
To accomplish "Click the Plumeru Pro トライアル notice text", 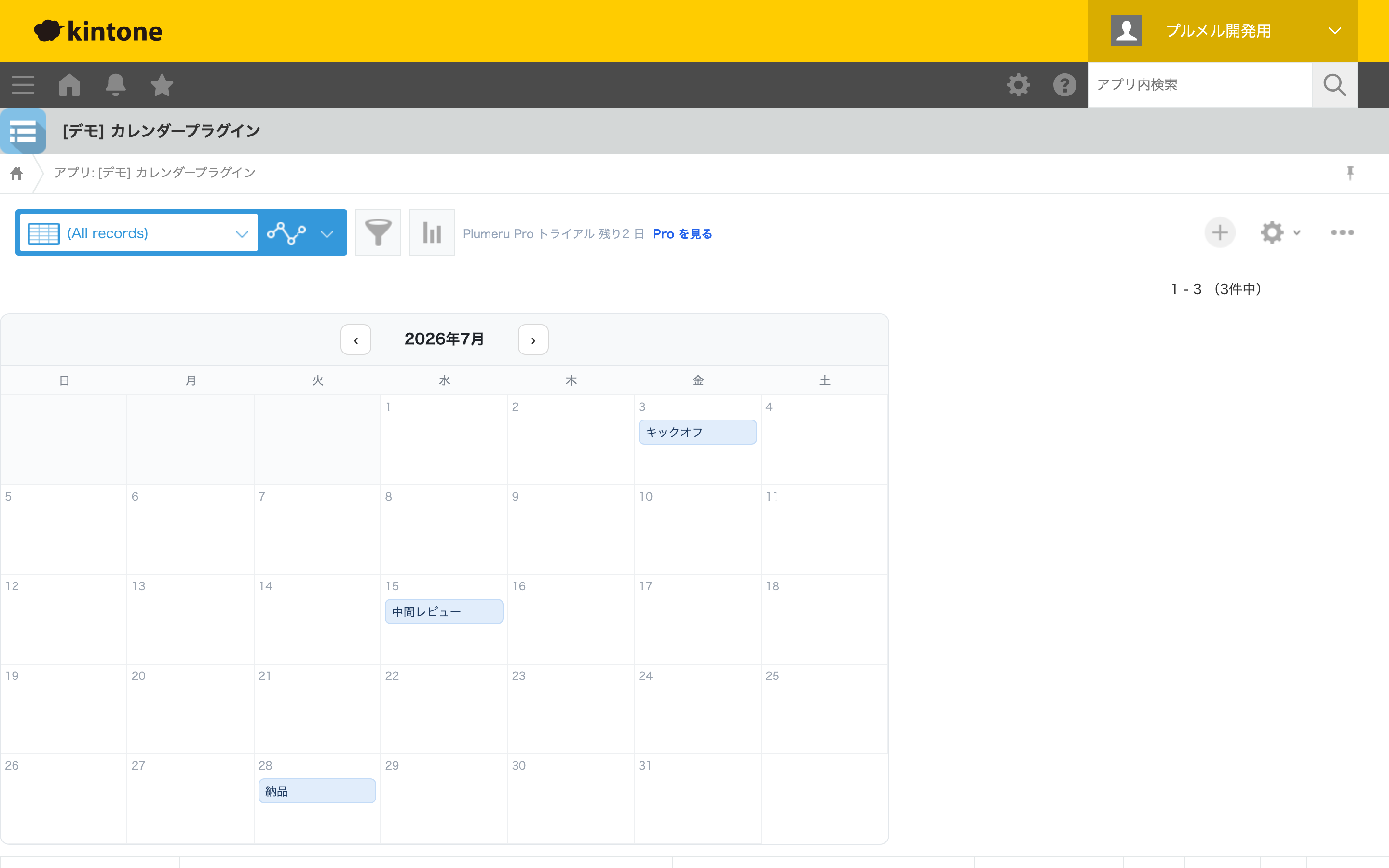I will [553, 234].
